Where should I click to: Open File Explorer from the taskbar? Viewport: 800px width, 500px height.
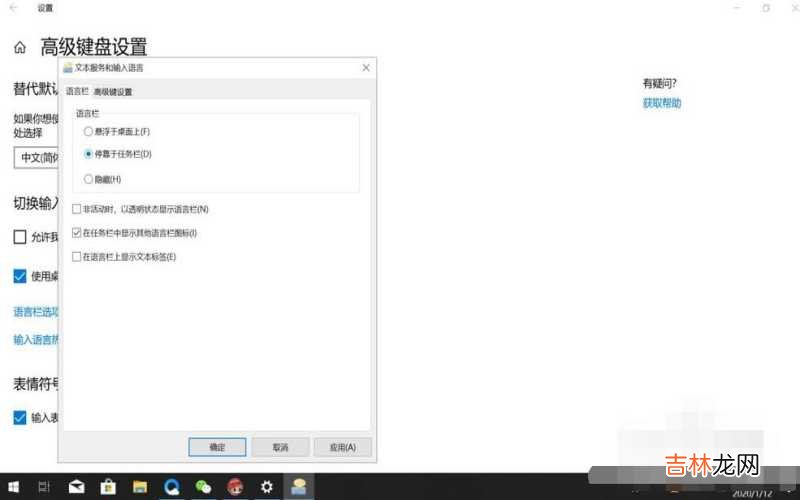pos(140,487)
